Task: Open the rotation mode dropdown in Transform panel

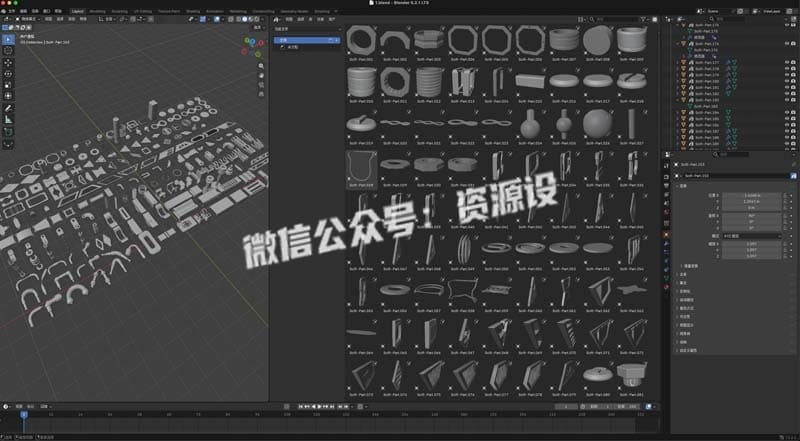Action: (752, 236)
